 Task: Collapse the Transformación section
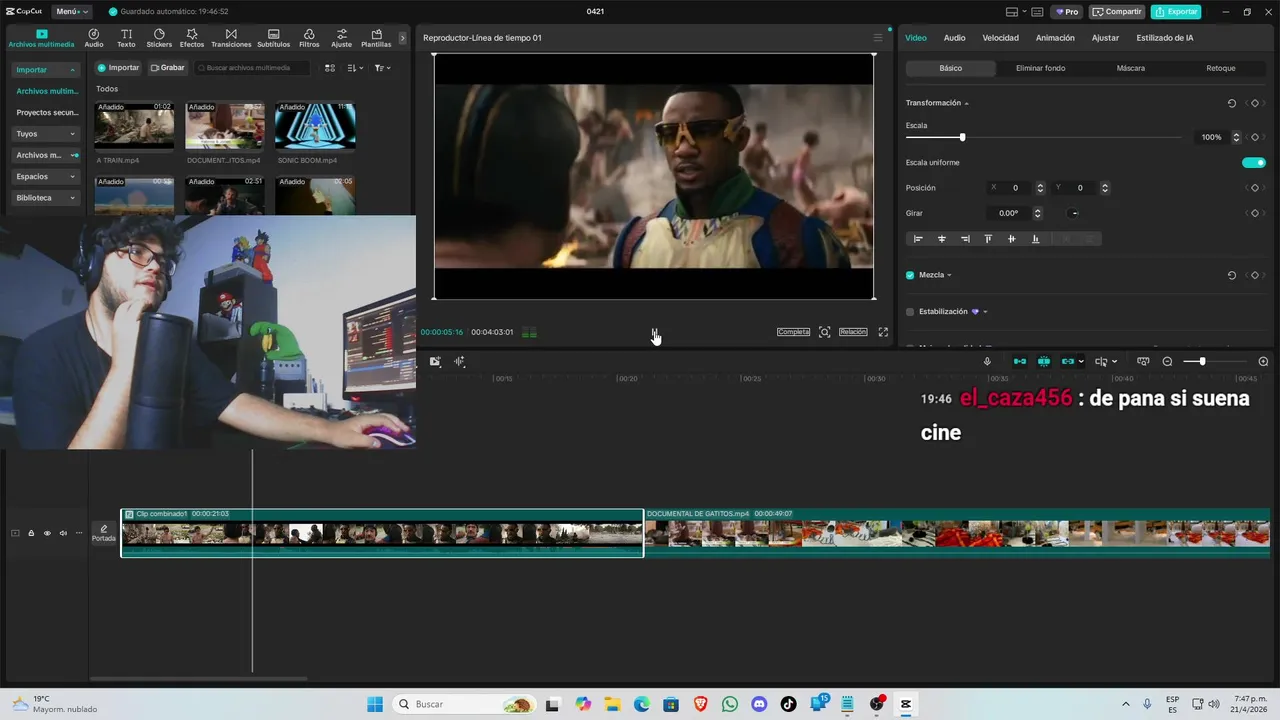966,103
